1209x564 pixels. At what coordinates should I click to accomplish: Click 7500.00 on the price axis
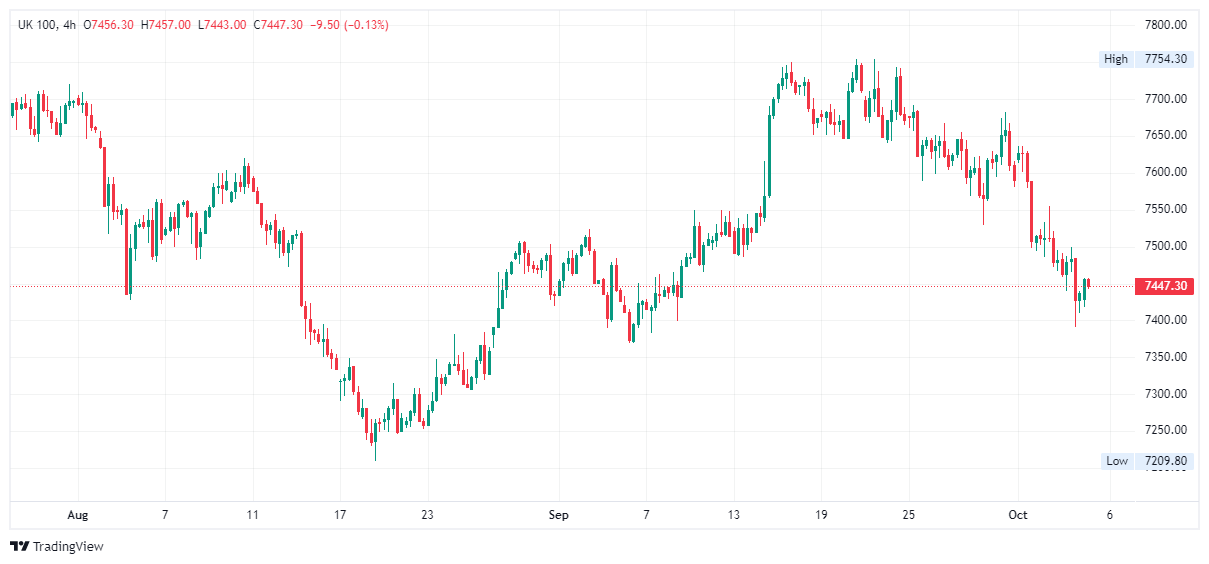(x=1165, y=246)
